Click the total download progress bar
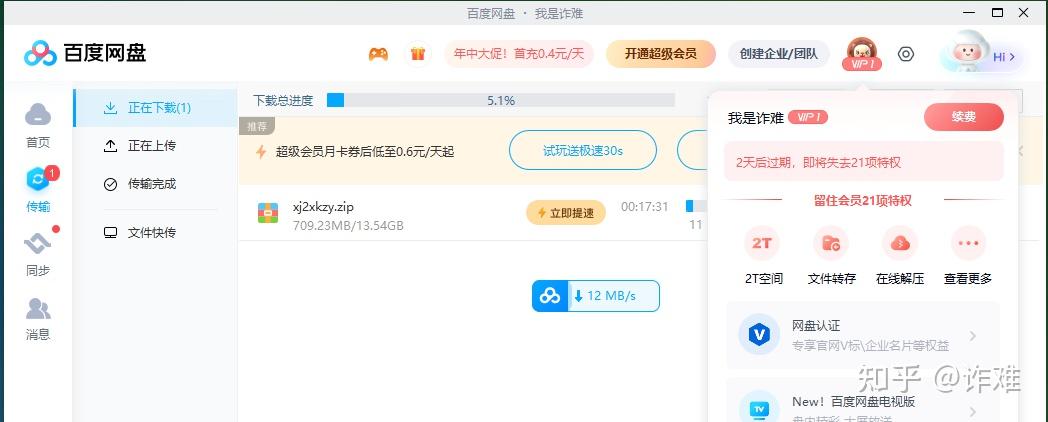This screenshot has height=422, width=1048. (x=501, y=100)
